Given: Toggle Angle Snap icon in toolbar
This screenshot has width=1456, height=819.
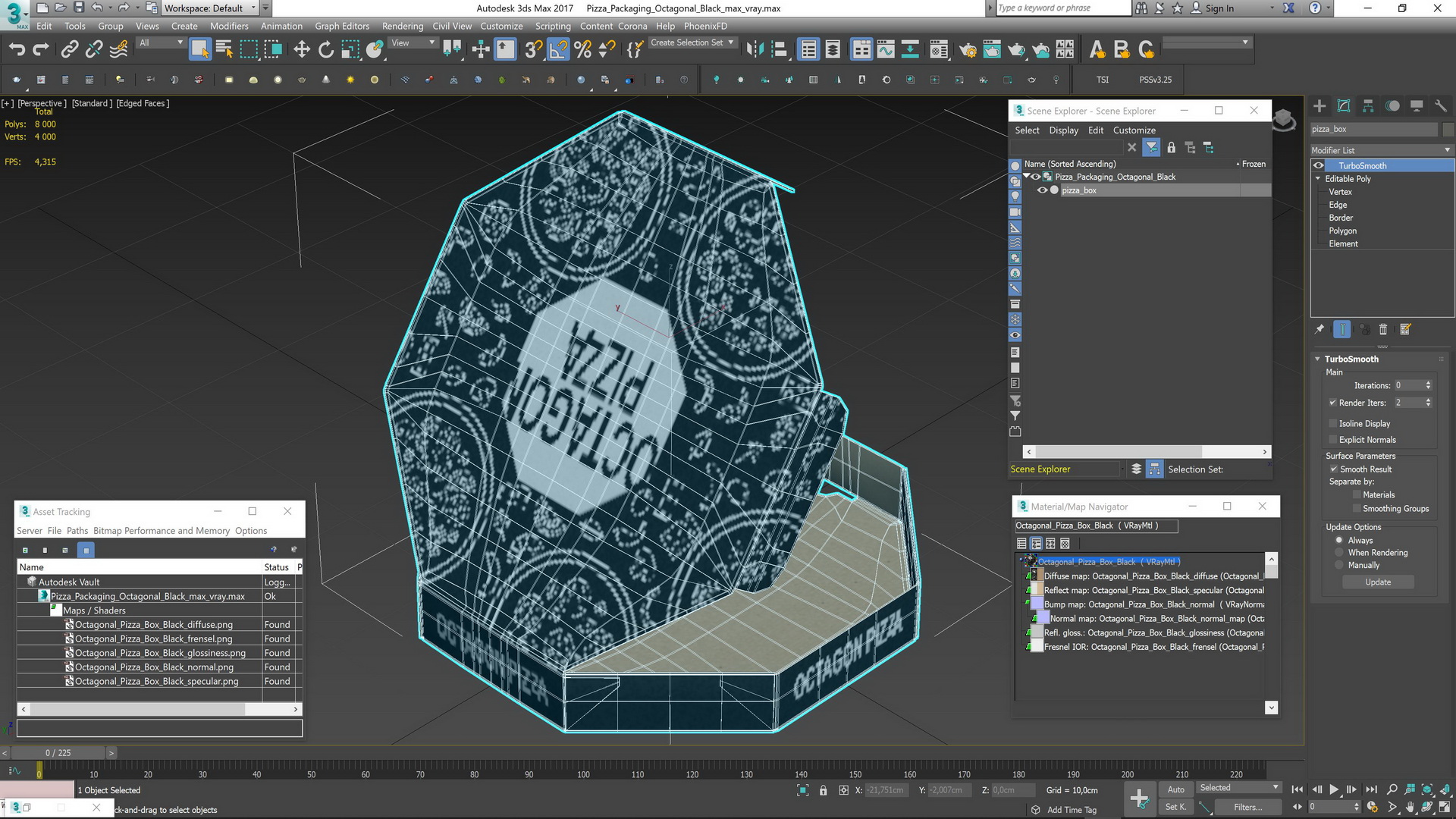Looking at the screenshot, I should click(558, 50).
